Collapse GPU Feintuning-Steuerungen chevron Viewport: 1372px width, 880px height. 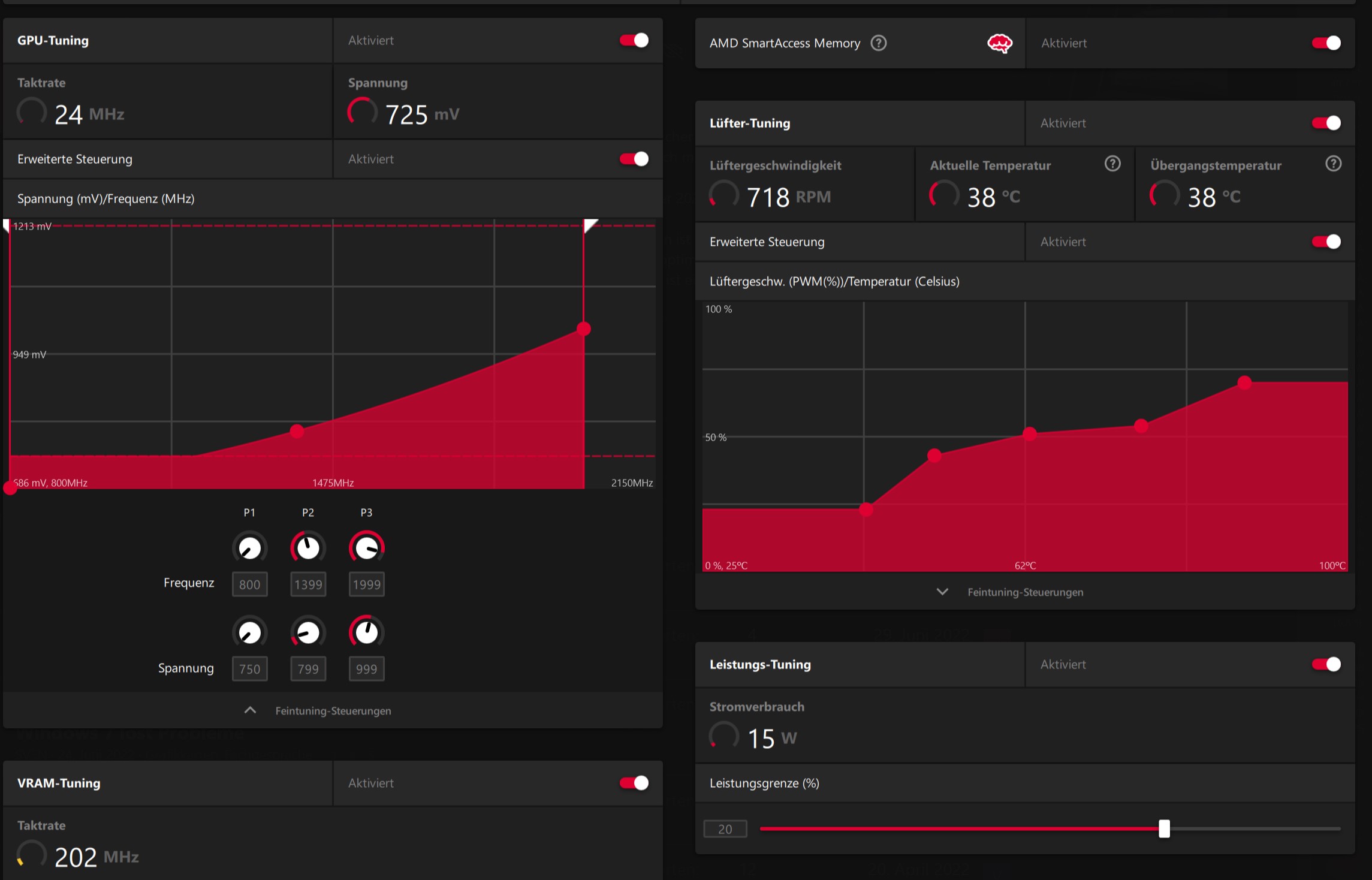(251, 710)
